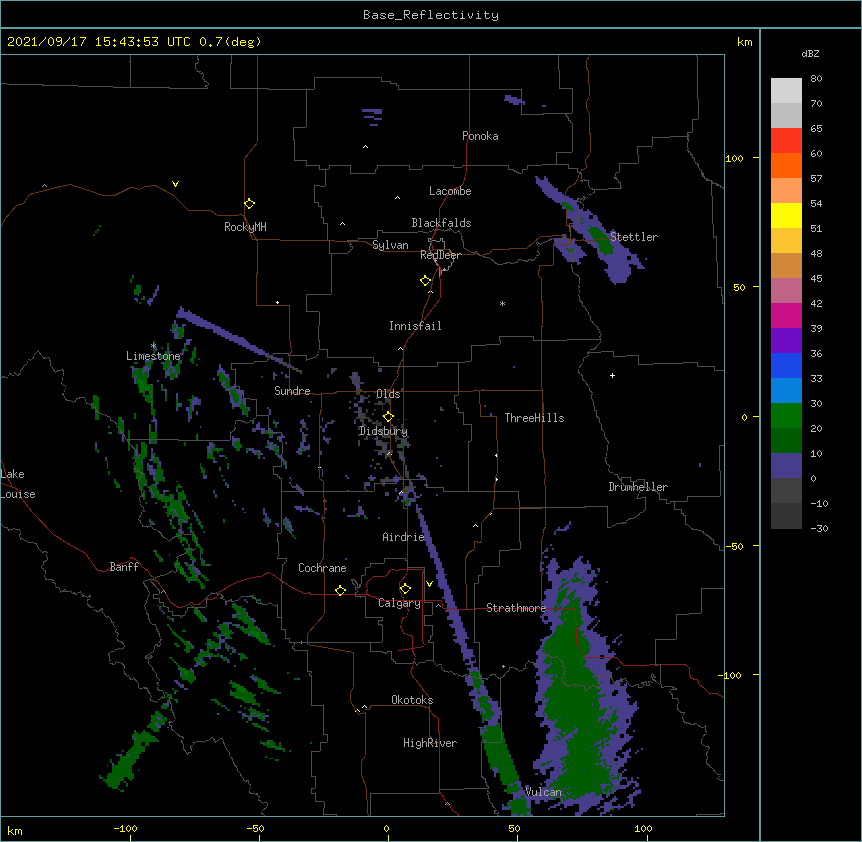
Task: Click the Lake Louise label
Action: (x=18, y=484)
